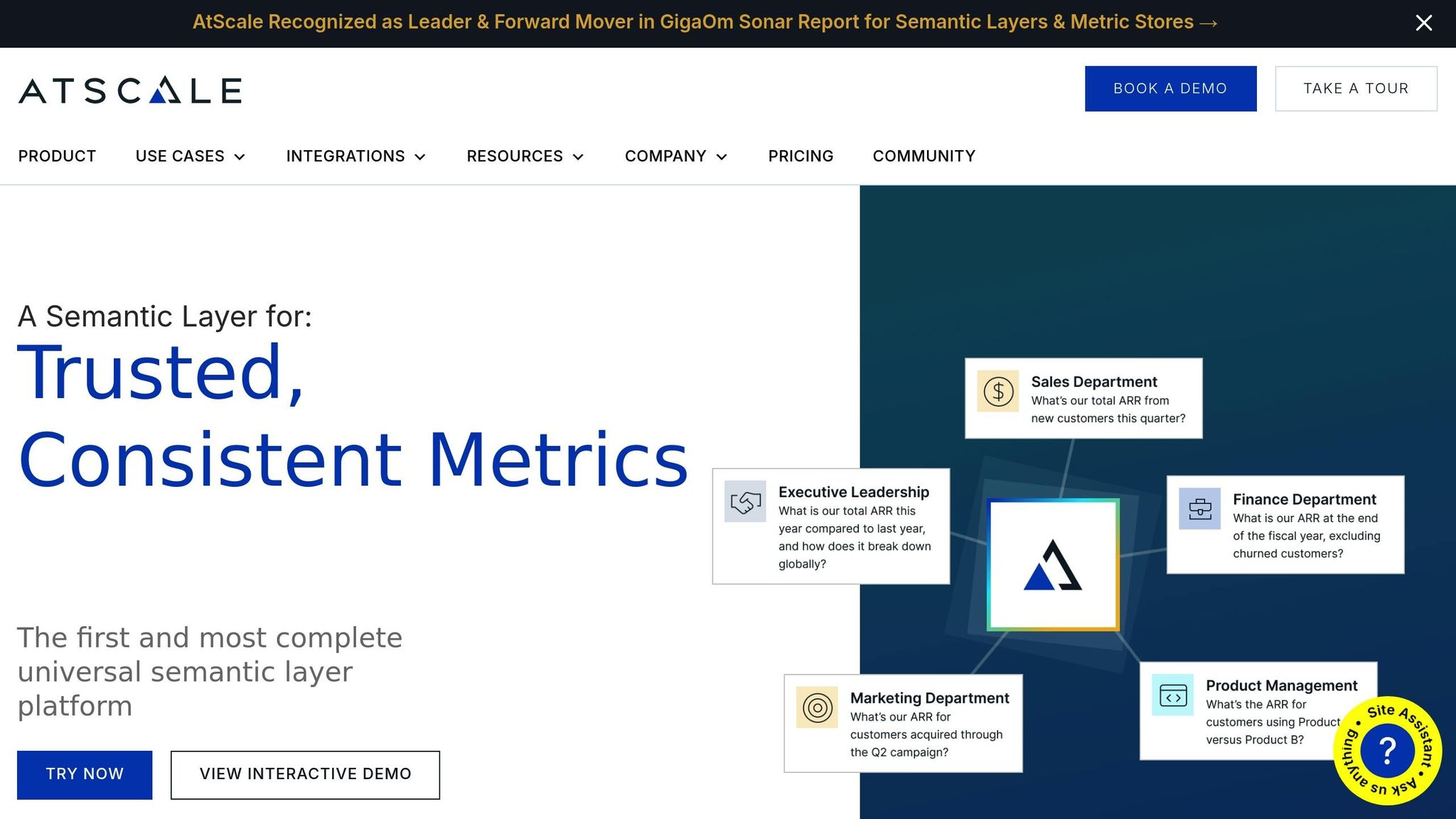
Task: Select the Executive Leadership heading text
Action: 854,492
